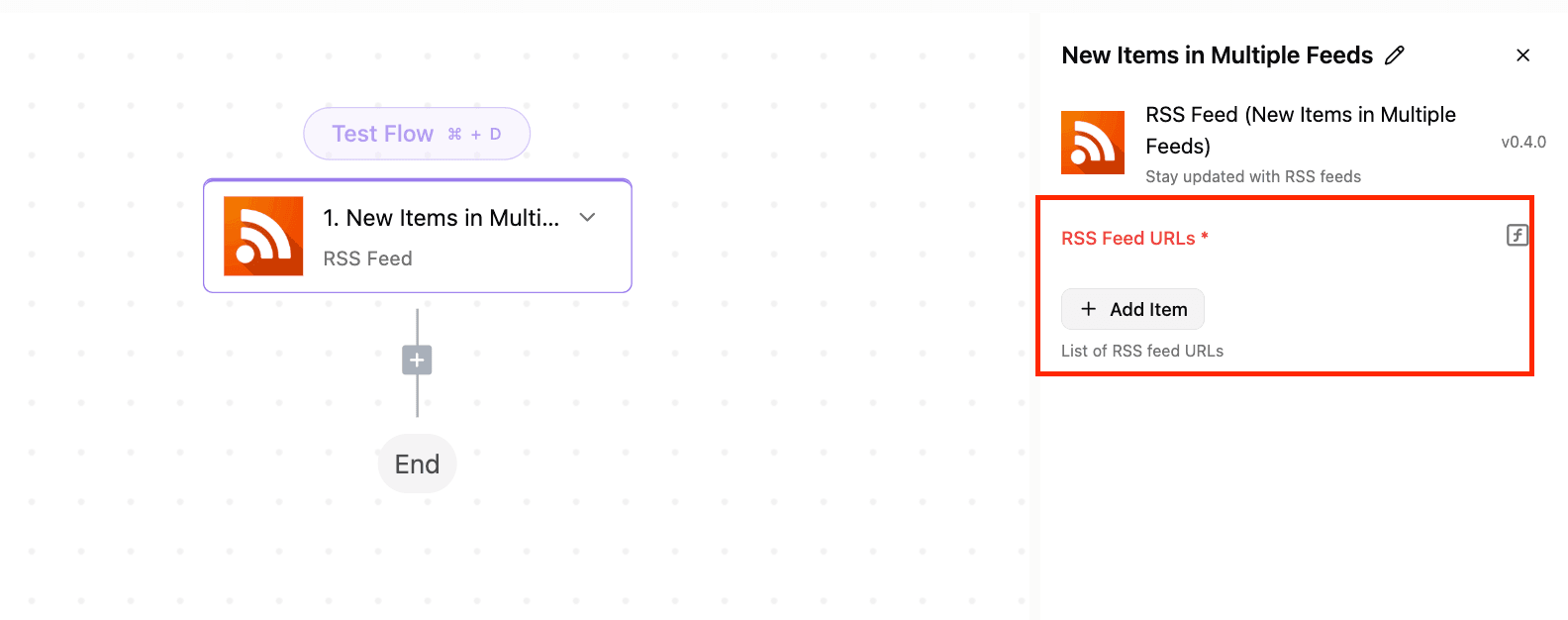Click the Test Flow button
This screenshot has height=620, width=1568.
[417, 134]
